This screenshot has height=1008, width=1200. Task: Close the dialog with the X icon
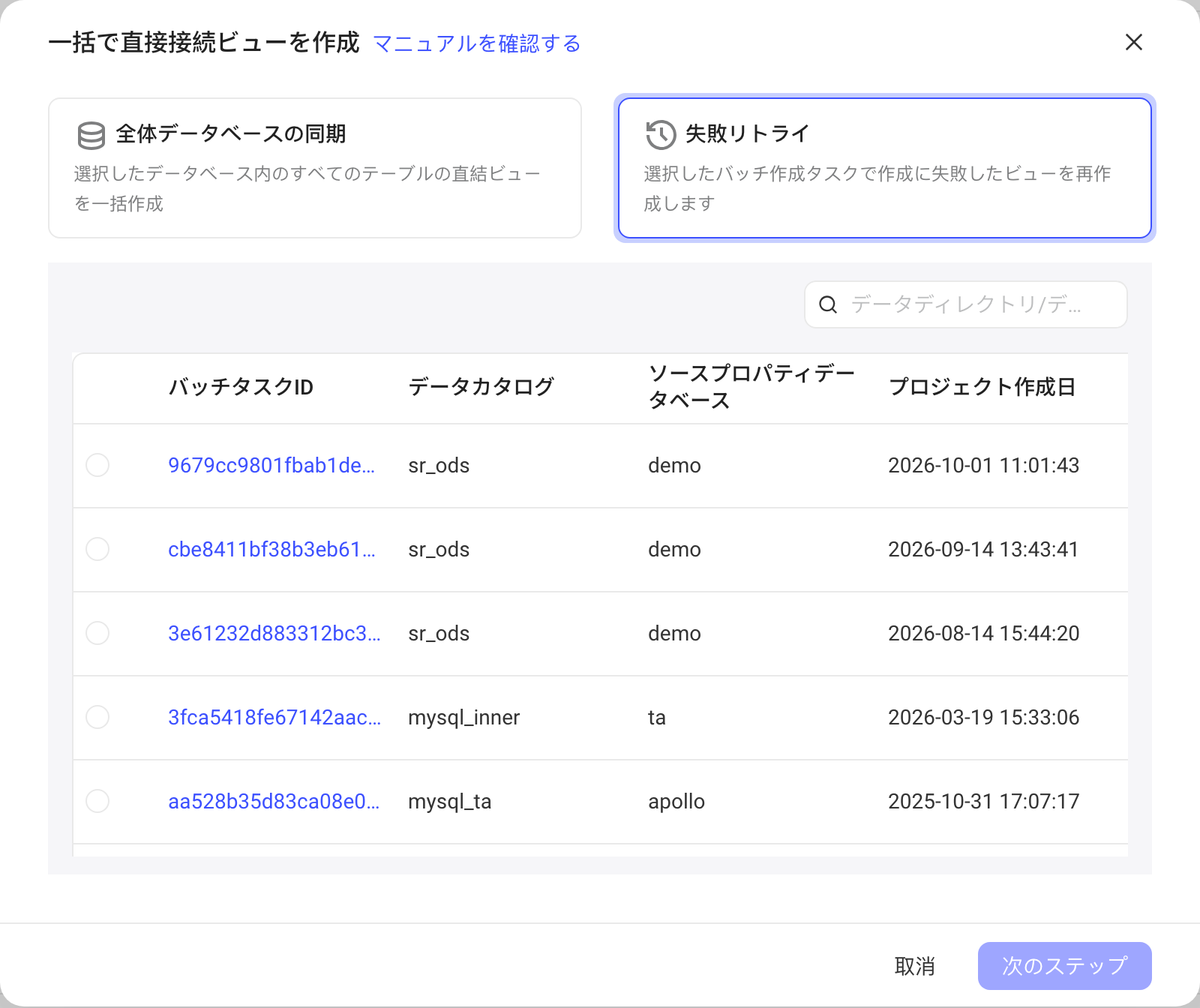pyautogui.click(x=1134, y=42)
